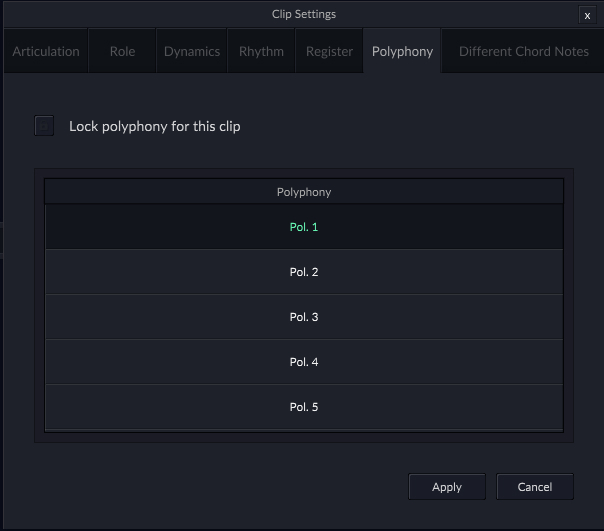Choose Pol. 2 from the list
The width and height of the screenshot is (604, 531).
click(x=304, y=272)
